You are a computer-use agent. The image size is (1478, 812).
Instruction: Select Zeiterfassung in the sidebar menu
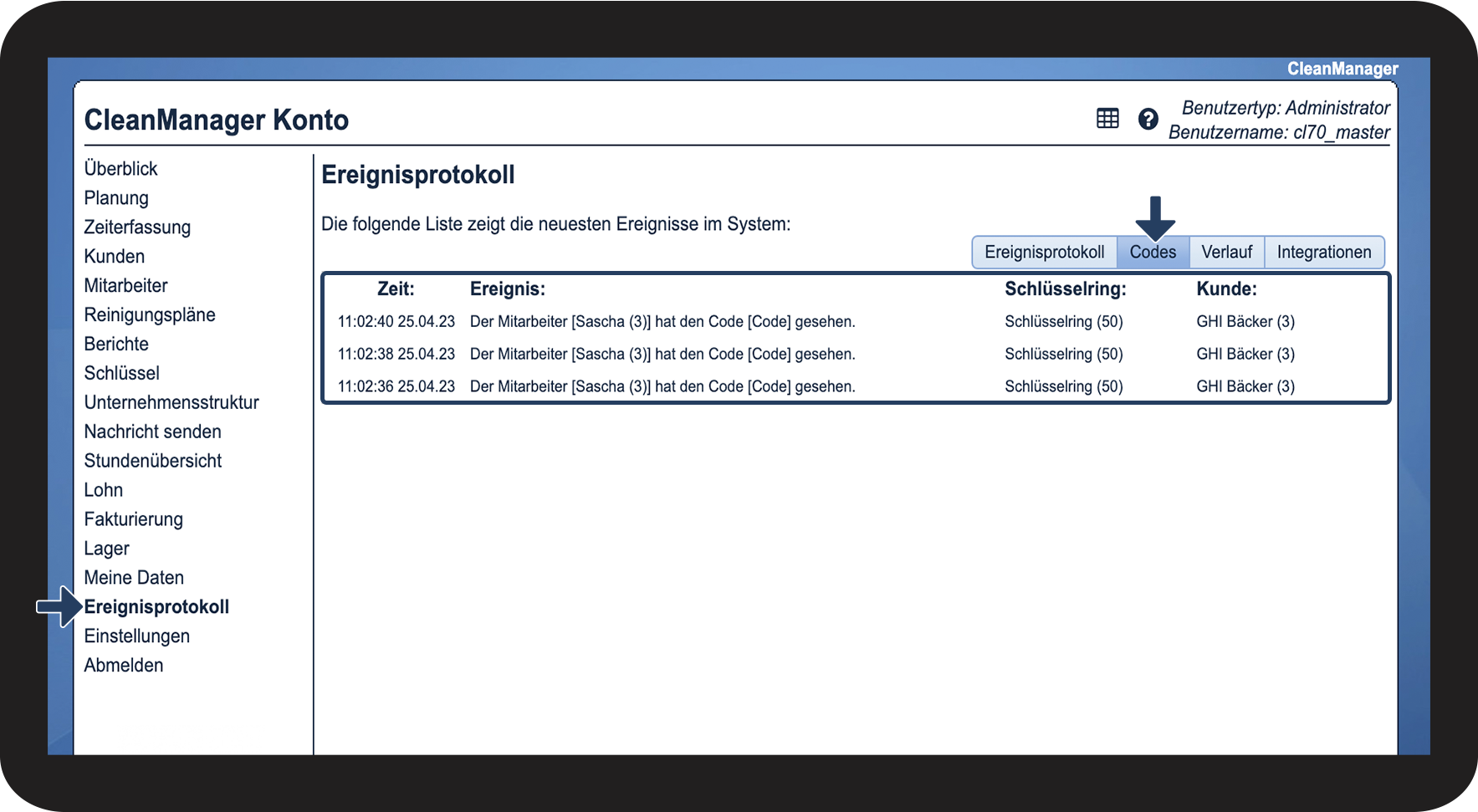tap(137, 227)
